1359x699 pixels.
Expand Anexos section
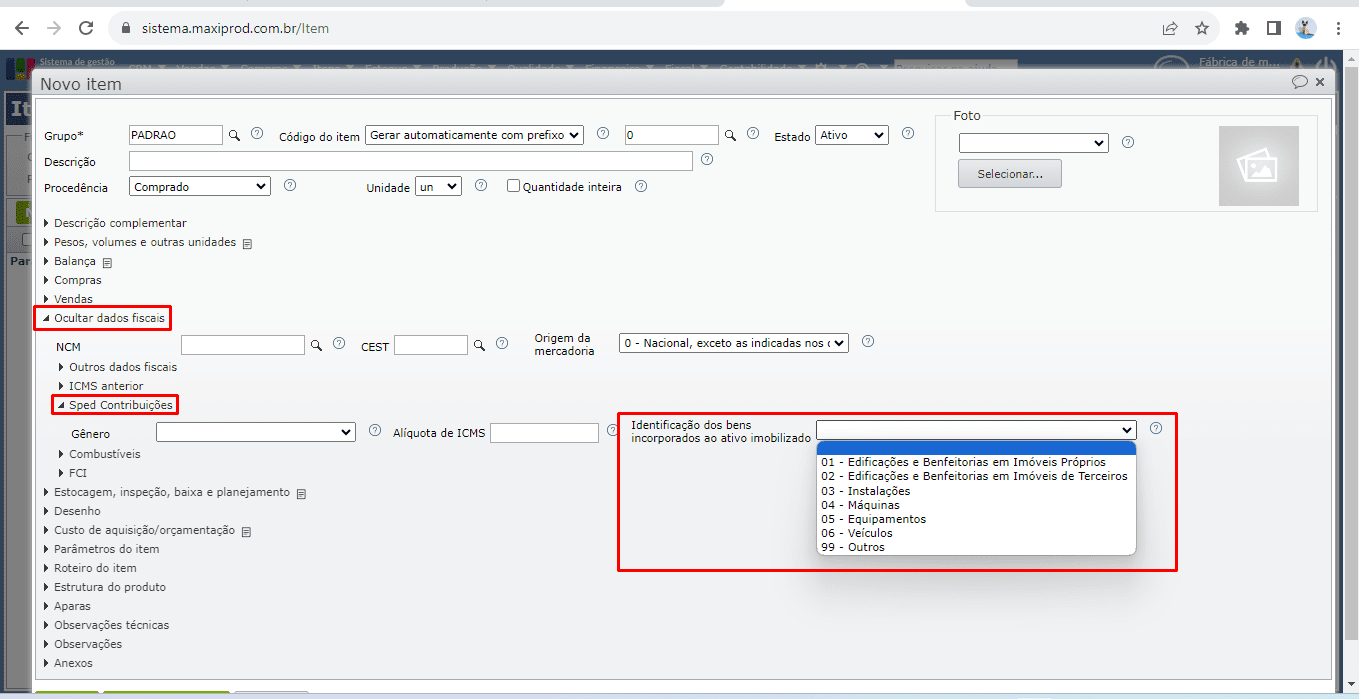coord(67,663)
